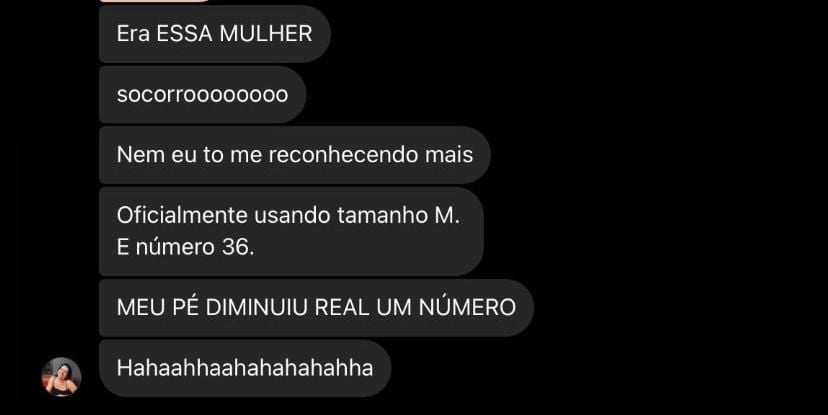Click the word 'Era' in the first bubble
The image size is (828, 415).
[x=133, y=34]
